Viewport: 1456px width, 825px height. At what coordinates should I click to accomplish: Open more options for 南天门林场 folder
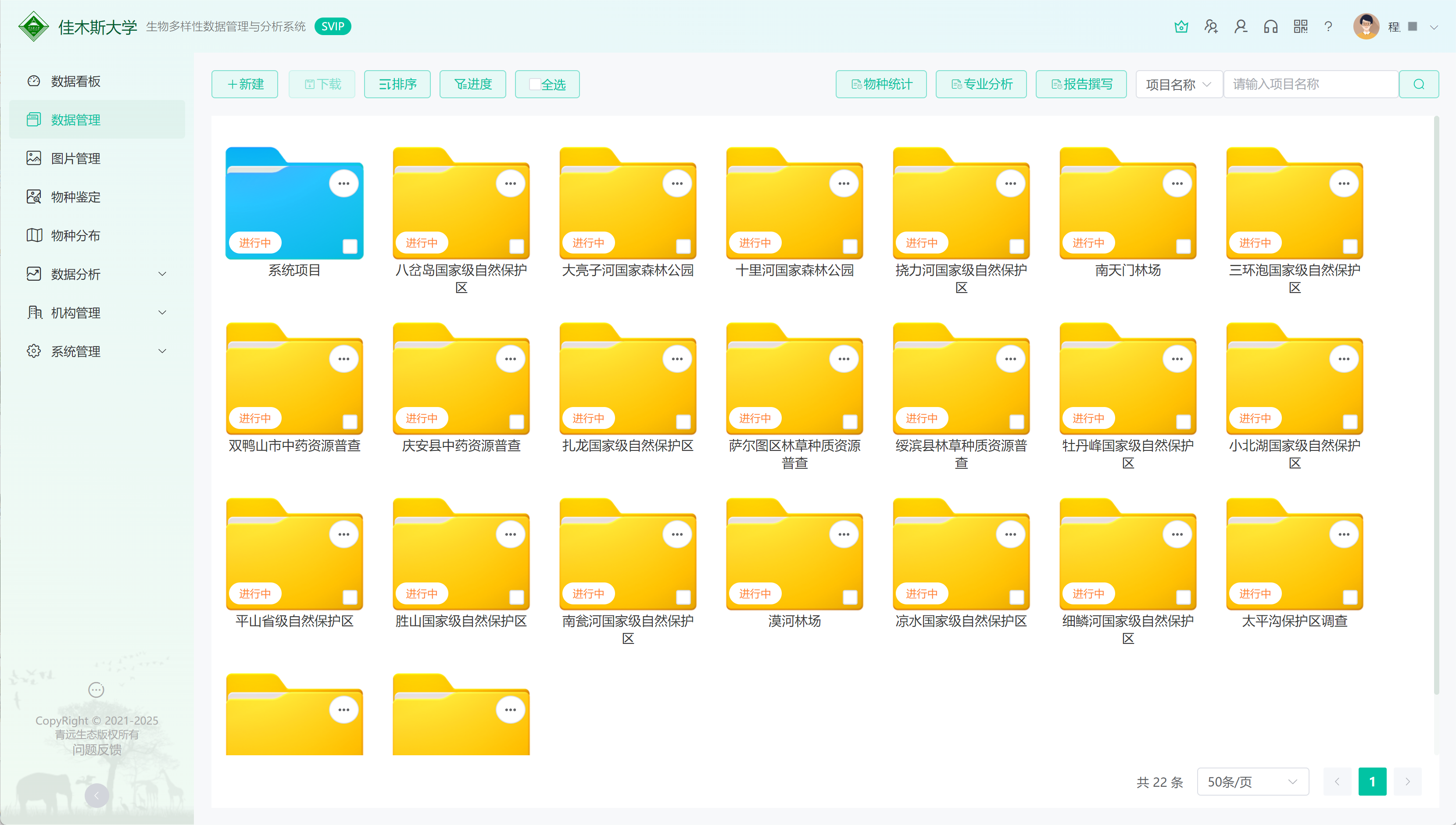[1177, 184]
